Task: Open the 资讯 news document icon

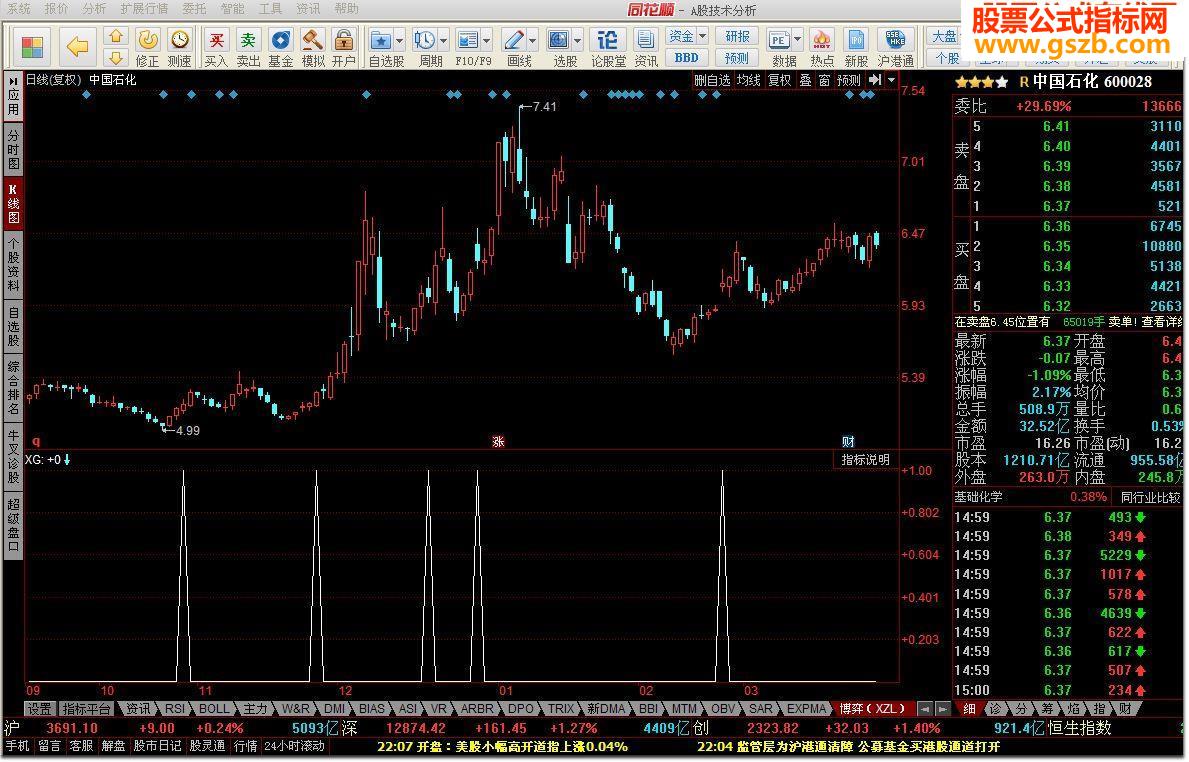Action: pyautogui.click(x=646, y=47)
